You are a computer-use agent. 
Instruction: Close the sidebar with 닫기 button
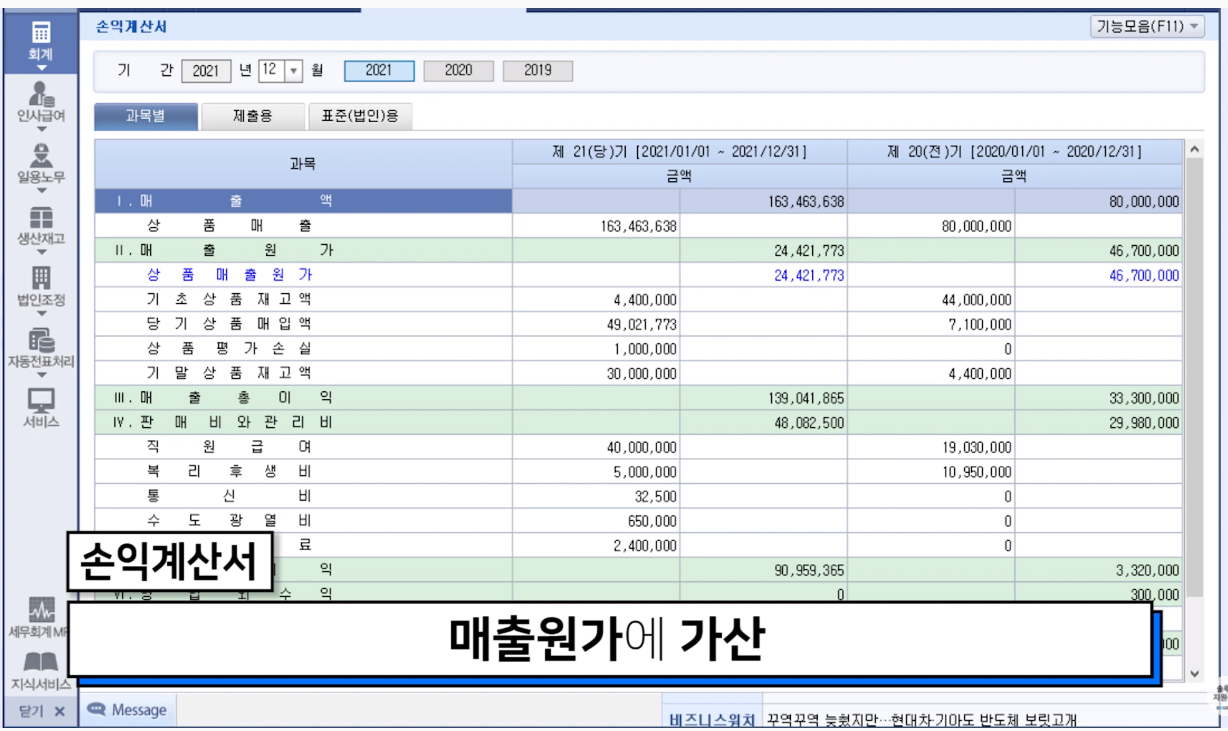click(41, 711)
